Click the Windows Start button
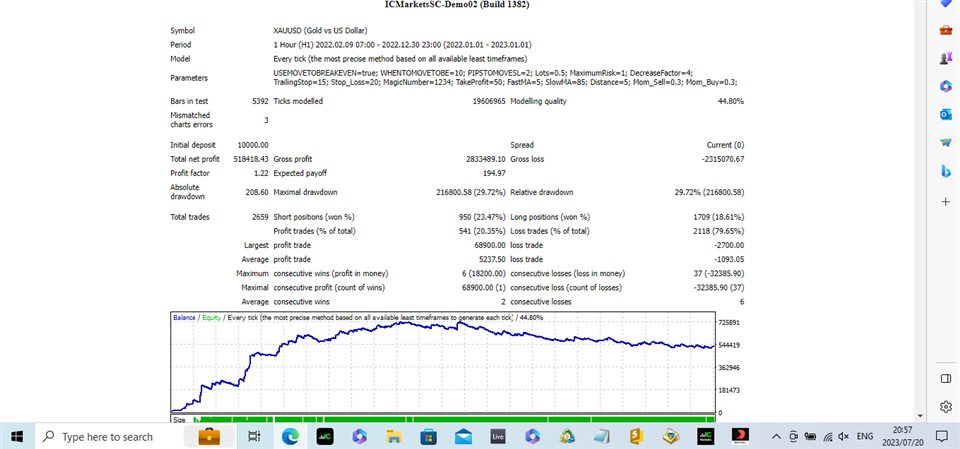This screenshot has height=449, width=960. (x=17, y=437)
